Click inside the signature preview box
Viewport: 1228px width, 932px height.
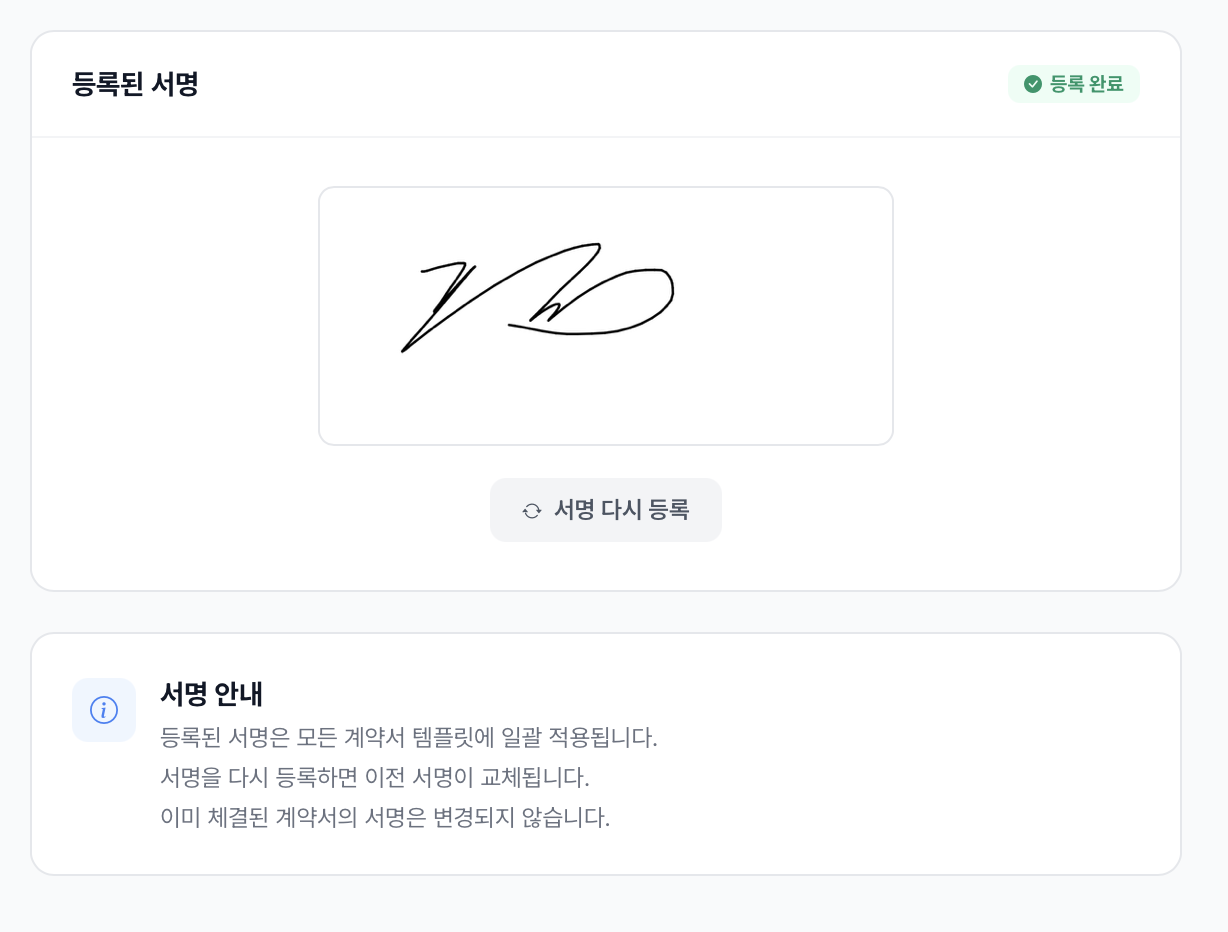point(605,315)
